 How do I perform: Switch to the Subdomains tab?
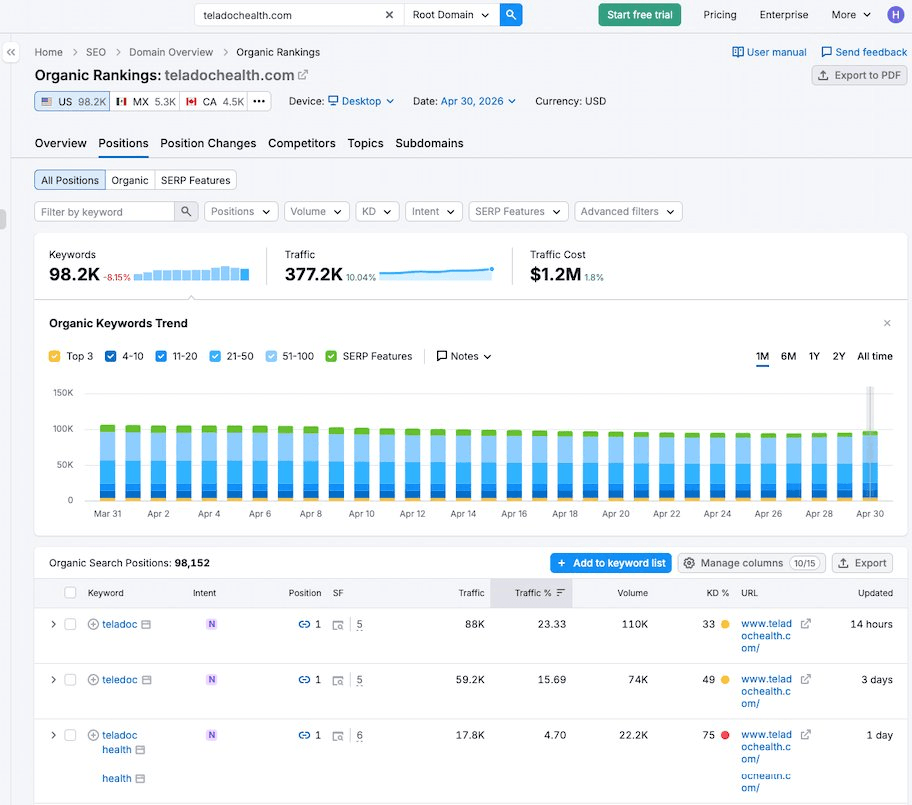tap(429, 143)
